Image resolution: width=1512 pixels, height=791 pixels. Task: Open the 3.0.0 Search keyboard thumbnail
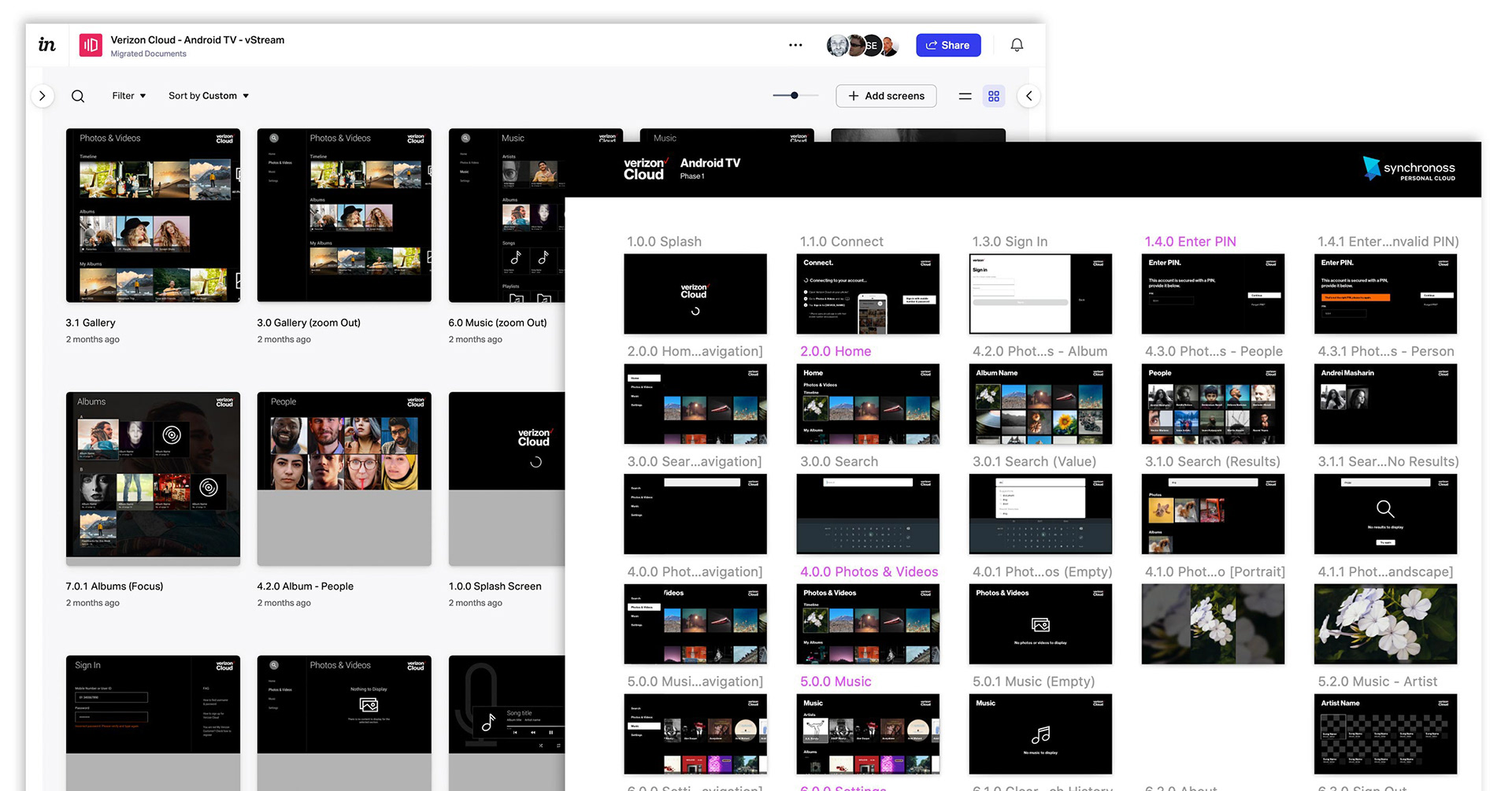tap(868, 514)
